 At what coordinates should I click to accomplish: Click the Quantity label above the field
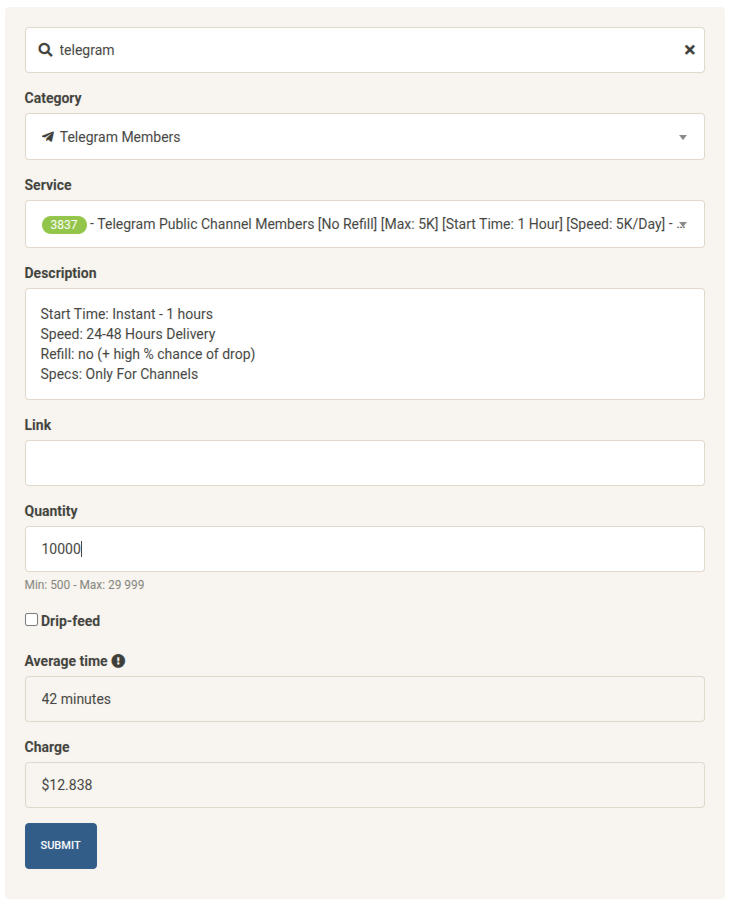[x=51, y=511]
